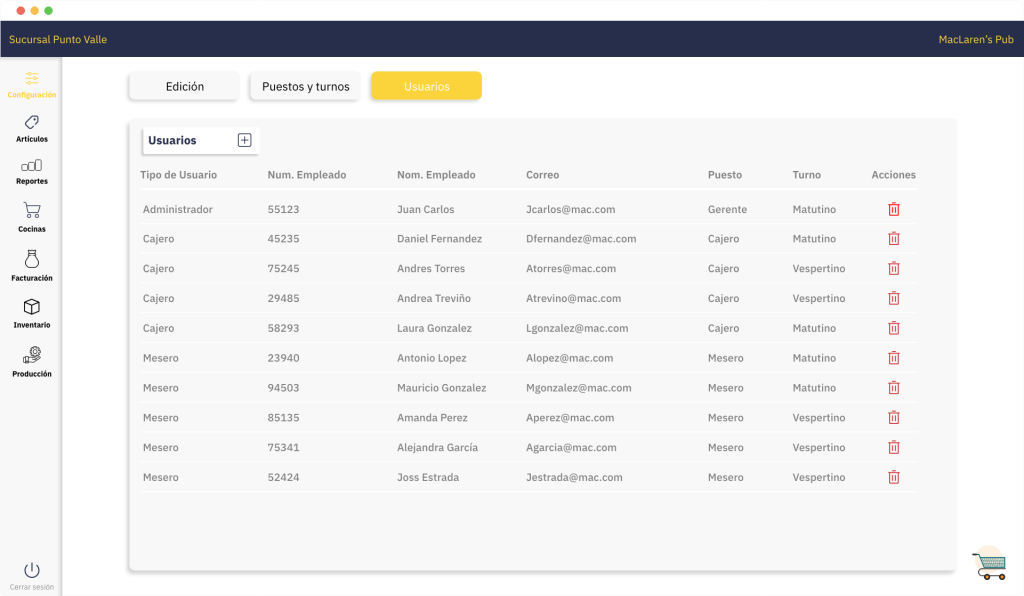This screenshot has height=596, width=1024.
Task: Delete user Juan Carlos
Action: point(894,209)
